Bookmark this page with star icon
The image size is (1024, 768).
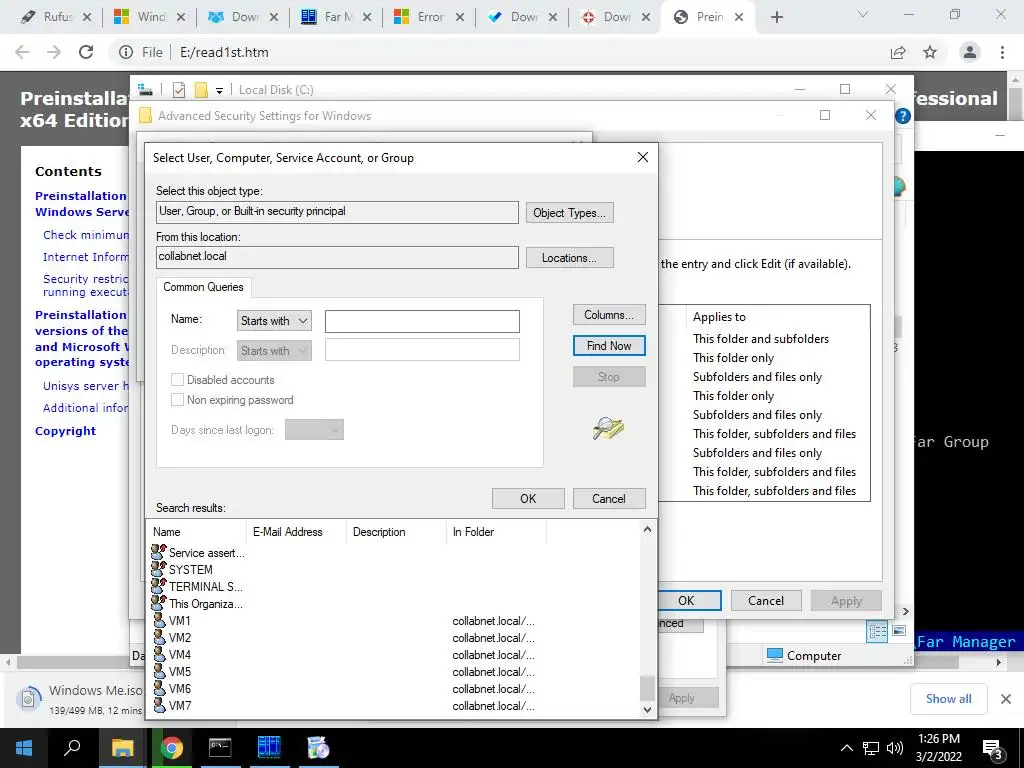pos(930,52)
